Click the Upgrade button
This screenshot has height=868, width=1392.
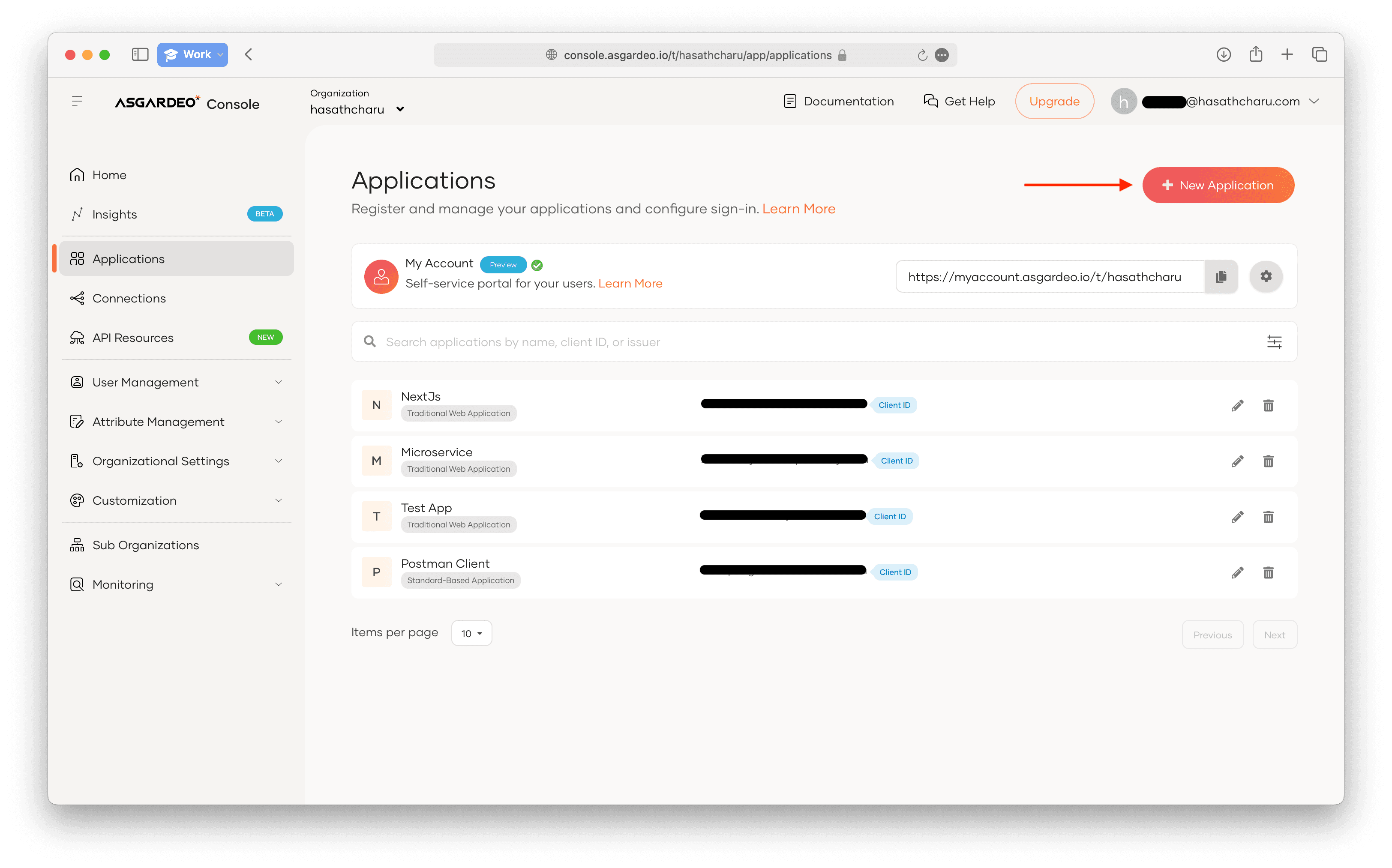[x=1054, y=102]
